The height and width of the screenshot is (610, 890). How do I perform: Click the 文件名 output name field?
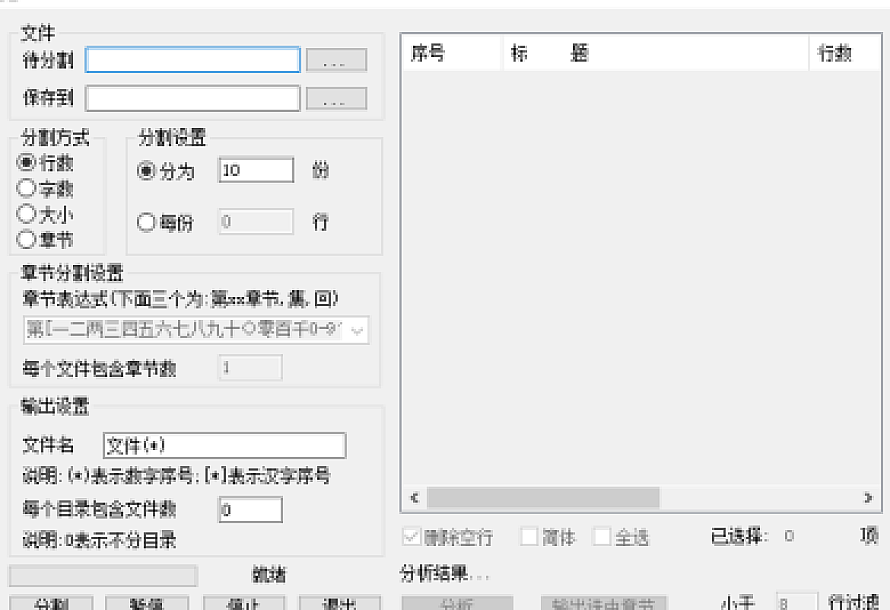[224, 446]
